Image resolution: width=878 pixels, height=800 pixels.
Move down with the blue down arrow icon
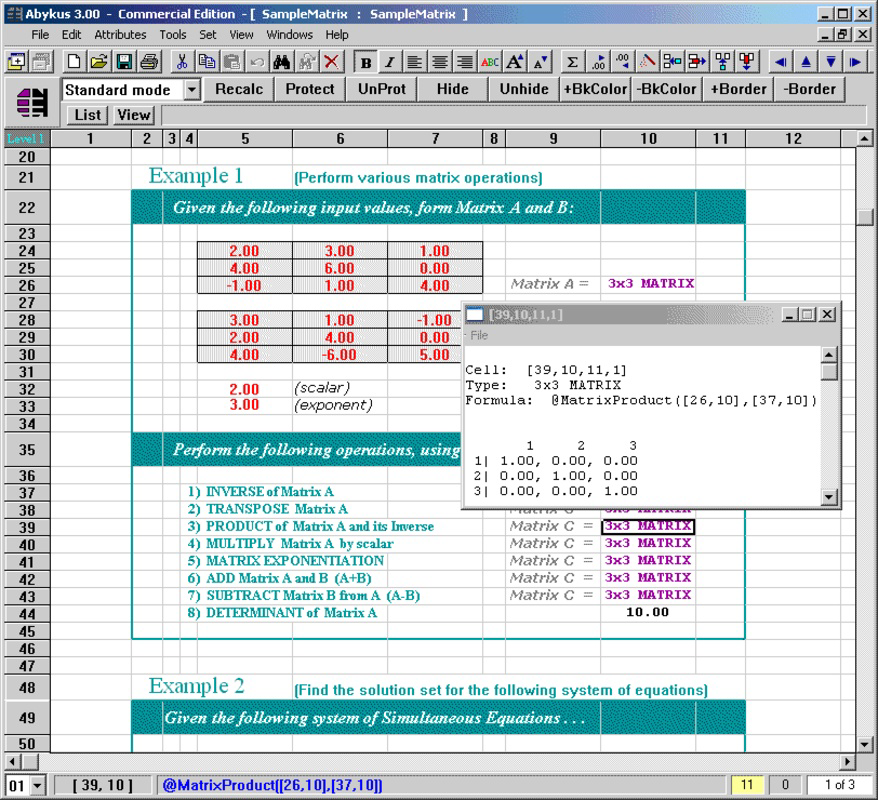coord(831,62)
